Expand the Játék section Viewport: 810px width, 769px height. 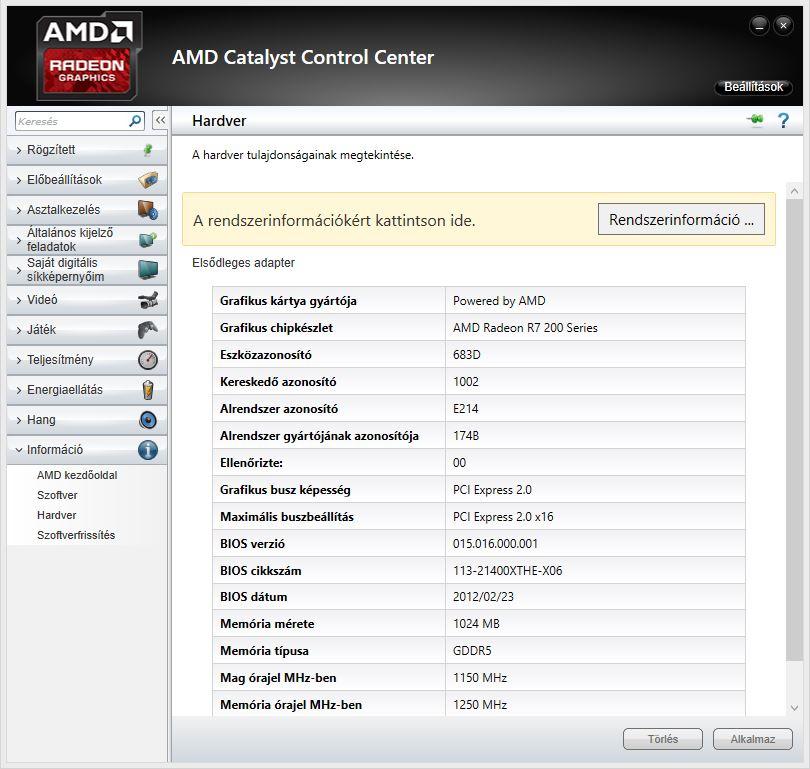coord(87,329)
